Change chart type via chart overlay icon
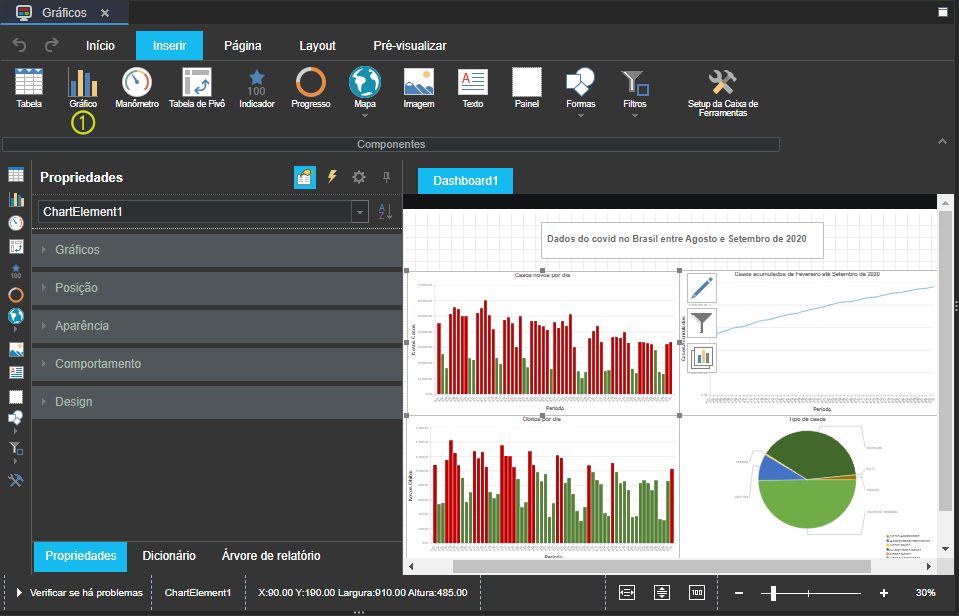 pos(702,358)
